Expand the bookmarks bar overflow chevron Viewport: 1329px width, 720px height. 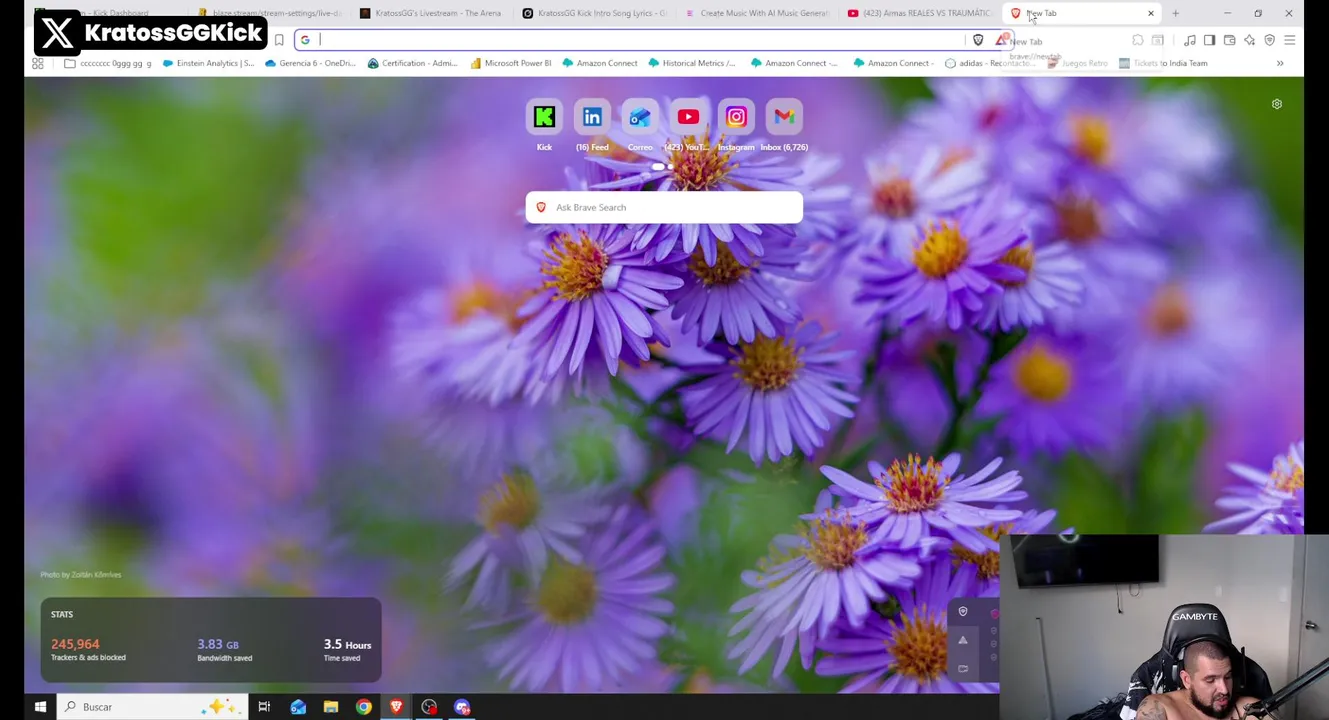click(1280, 63)
